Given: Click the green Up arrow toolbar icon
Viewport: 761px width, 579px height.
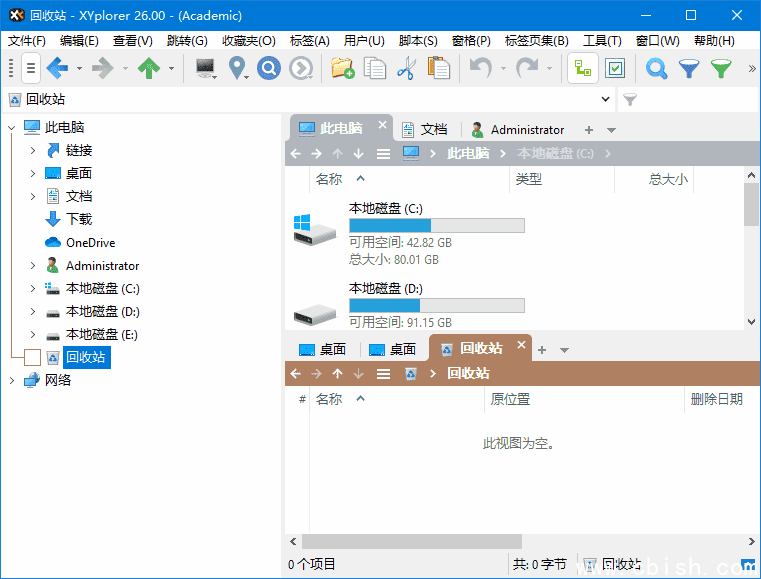Looking at the screenshot, I should (148, 68).
